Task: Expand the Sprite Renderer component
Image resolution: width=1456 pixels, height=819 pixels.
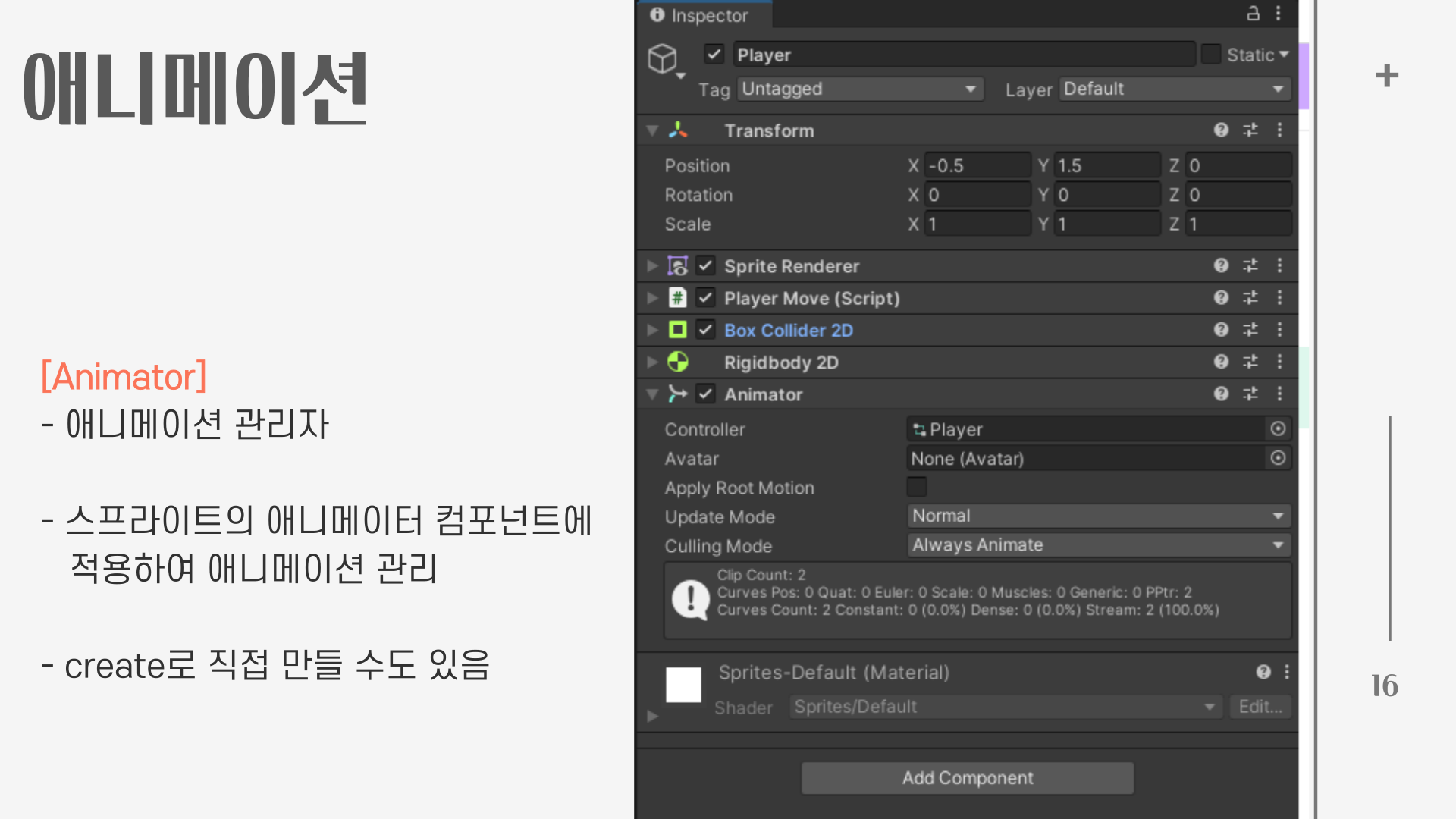Action: pyautogui.click(x=651, y=266)
